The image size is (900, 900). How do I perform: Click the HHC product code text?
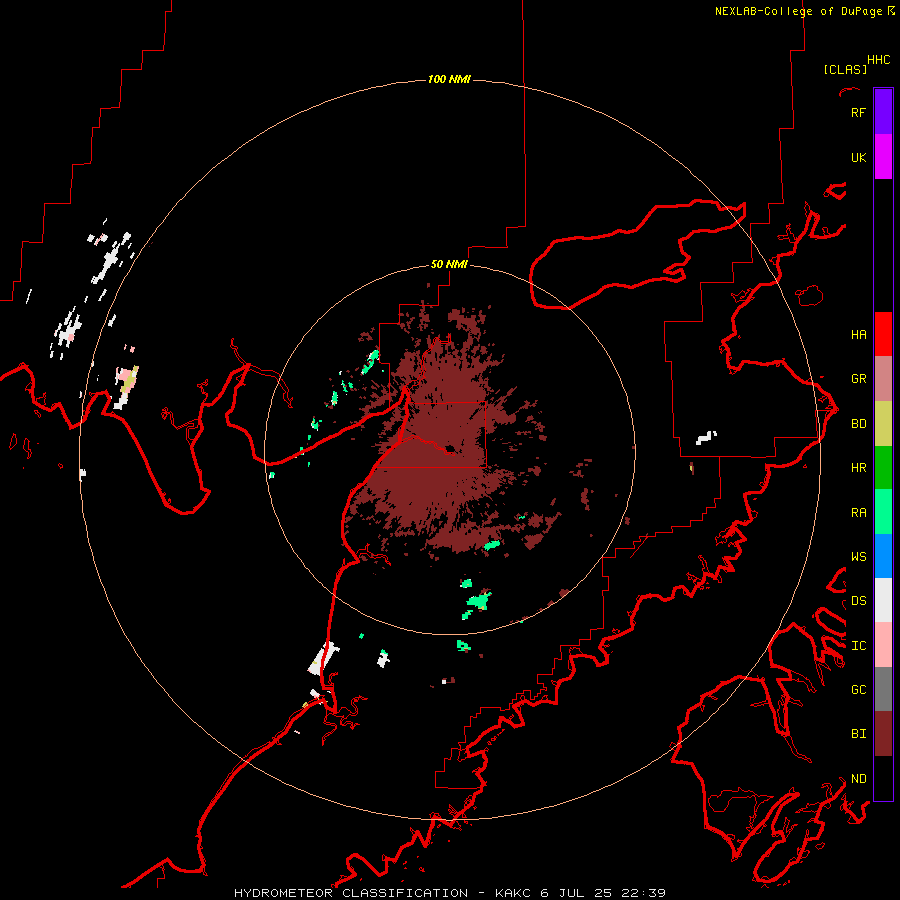[x=878, y=60]
